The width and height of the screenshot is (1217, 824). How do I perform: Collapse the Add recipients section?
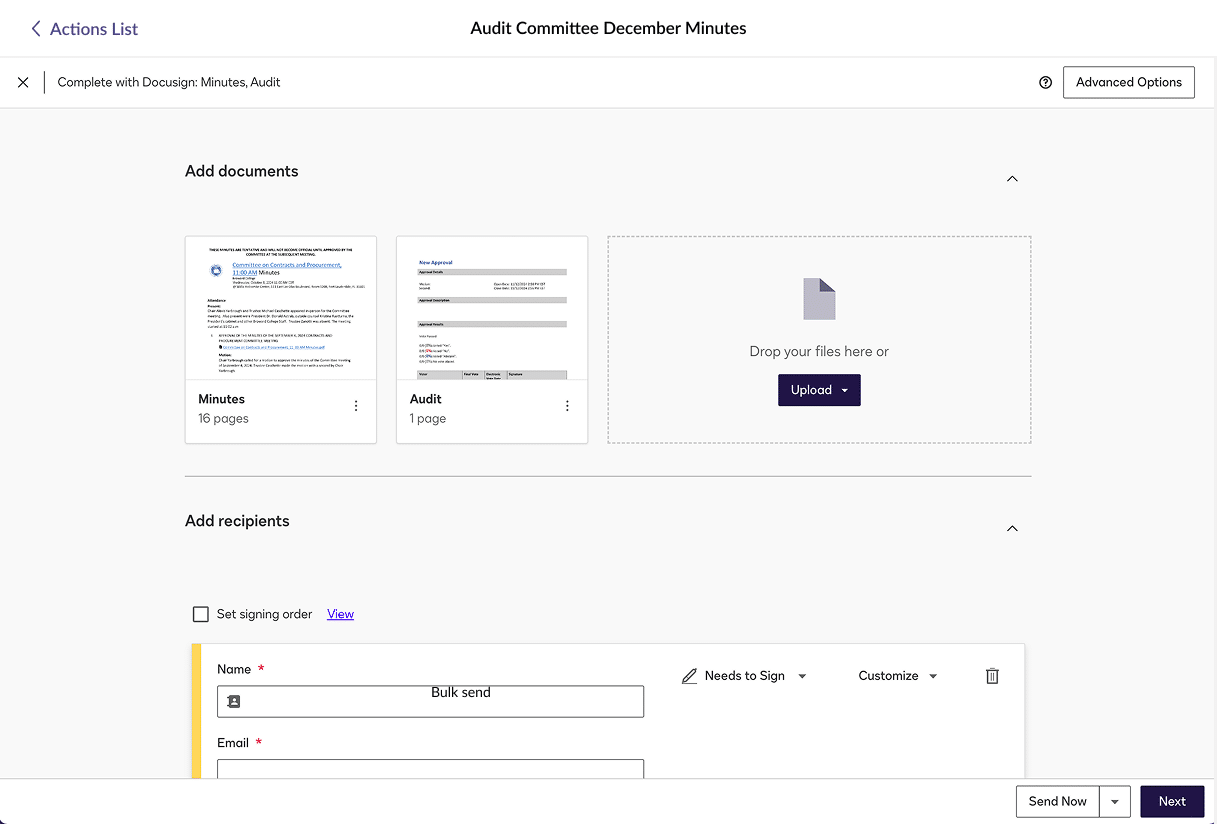click(1012, 528)
